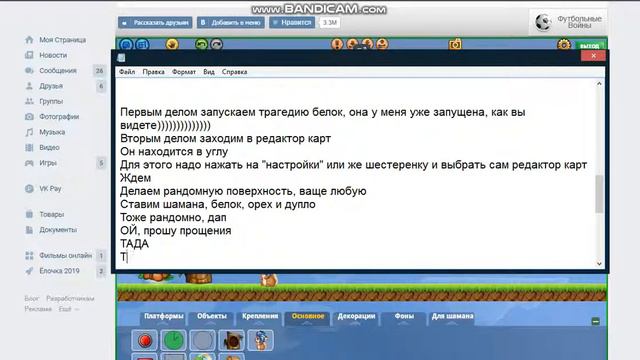Click the gray redo arrow in map editor
This screenshot has width=640, height=360.
[217, 44]
